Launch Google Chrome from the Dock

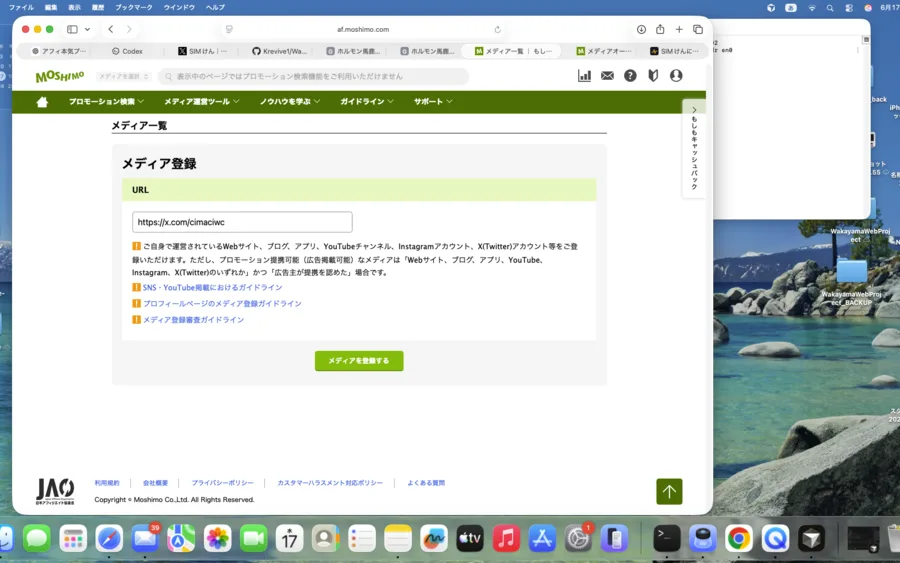click(739, 538)
